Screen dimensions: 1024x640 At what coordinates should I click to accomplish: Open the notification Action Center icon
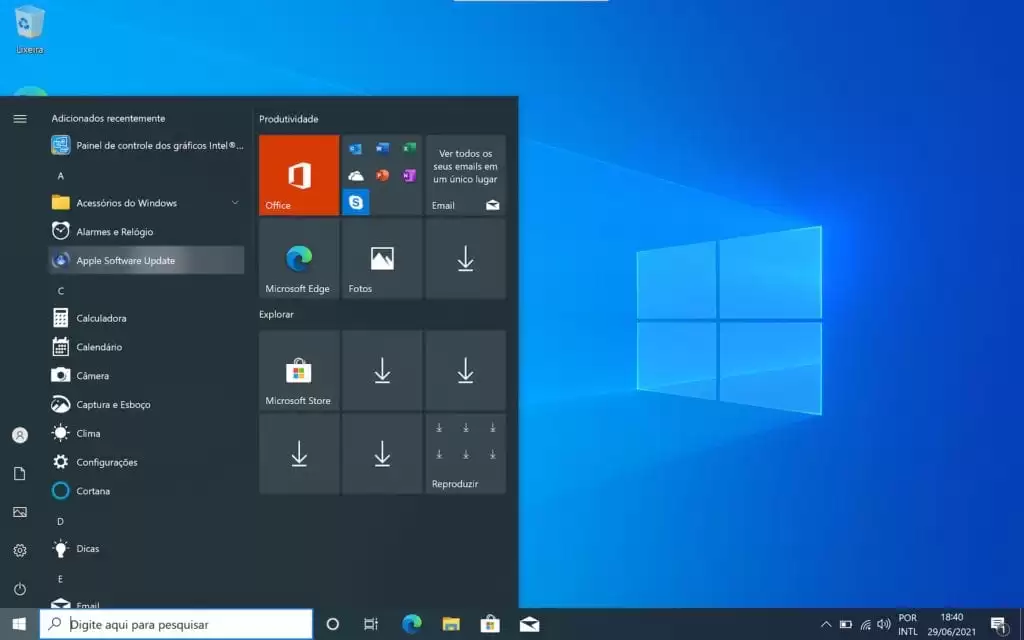point(999,625)
